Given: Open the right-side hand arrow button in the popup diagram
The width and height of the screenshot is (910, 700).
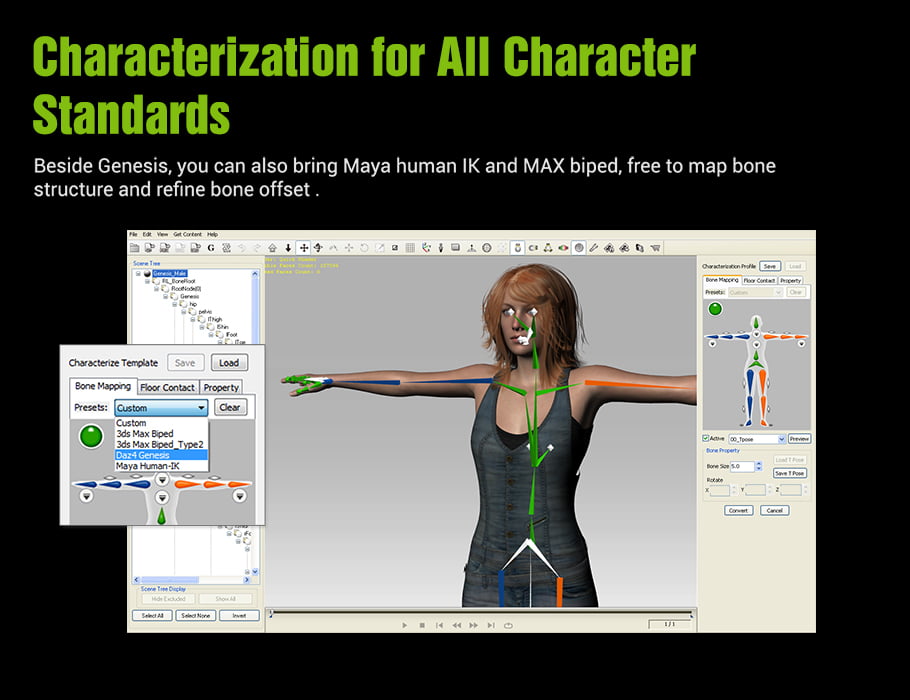Looking at the screenshot, I should tap(240, 496).
